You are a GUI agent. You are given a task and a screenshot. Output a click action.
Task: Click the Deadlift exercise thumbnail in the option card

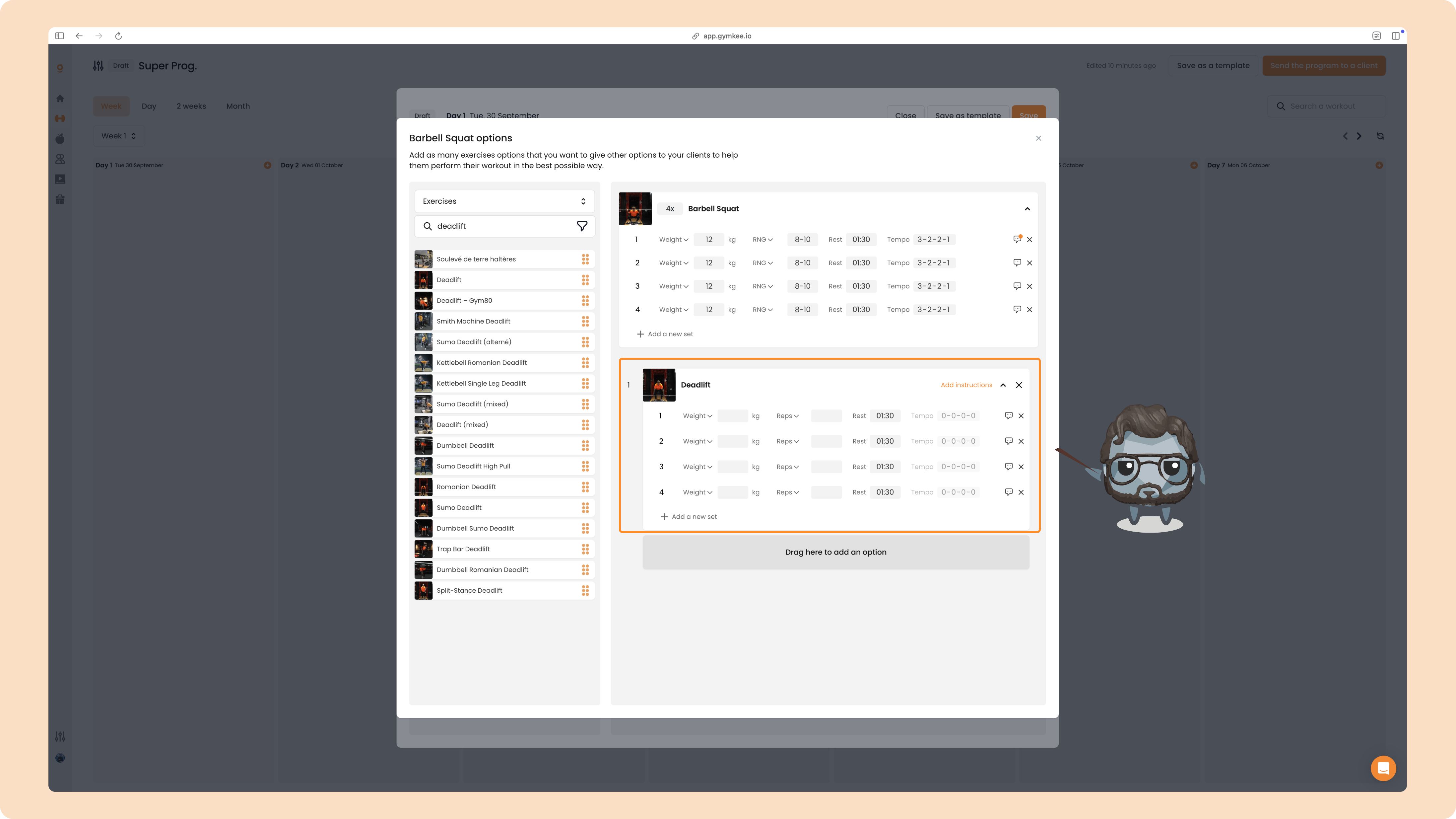pyautogui.click(x=658, y=385)
